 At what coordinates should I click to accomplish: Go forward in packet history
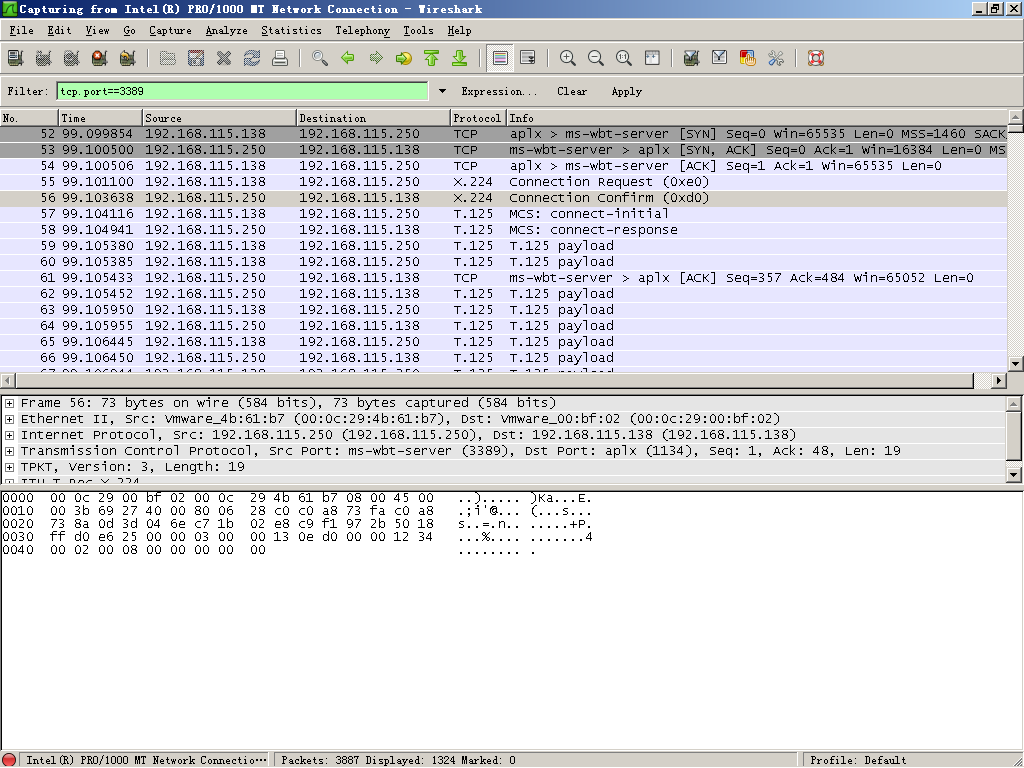(x=376, y=58)
